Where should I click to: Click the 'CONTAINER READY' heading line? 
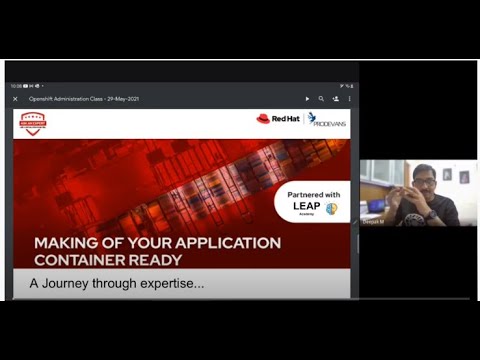coord(108,260)
